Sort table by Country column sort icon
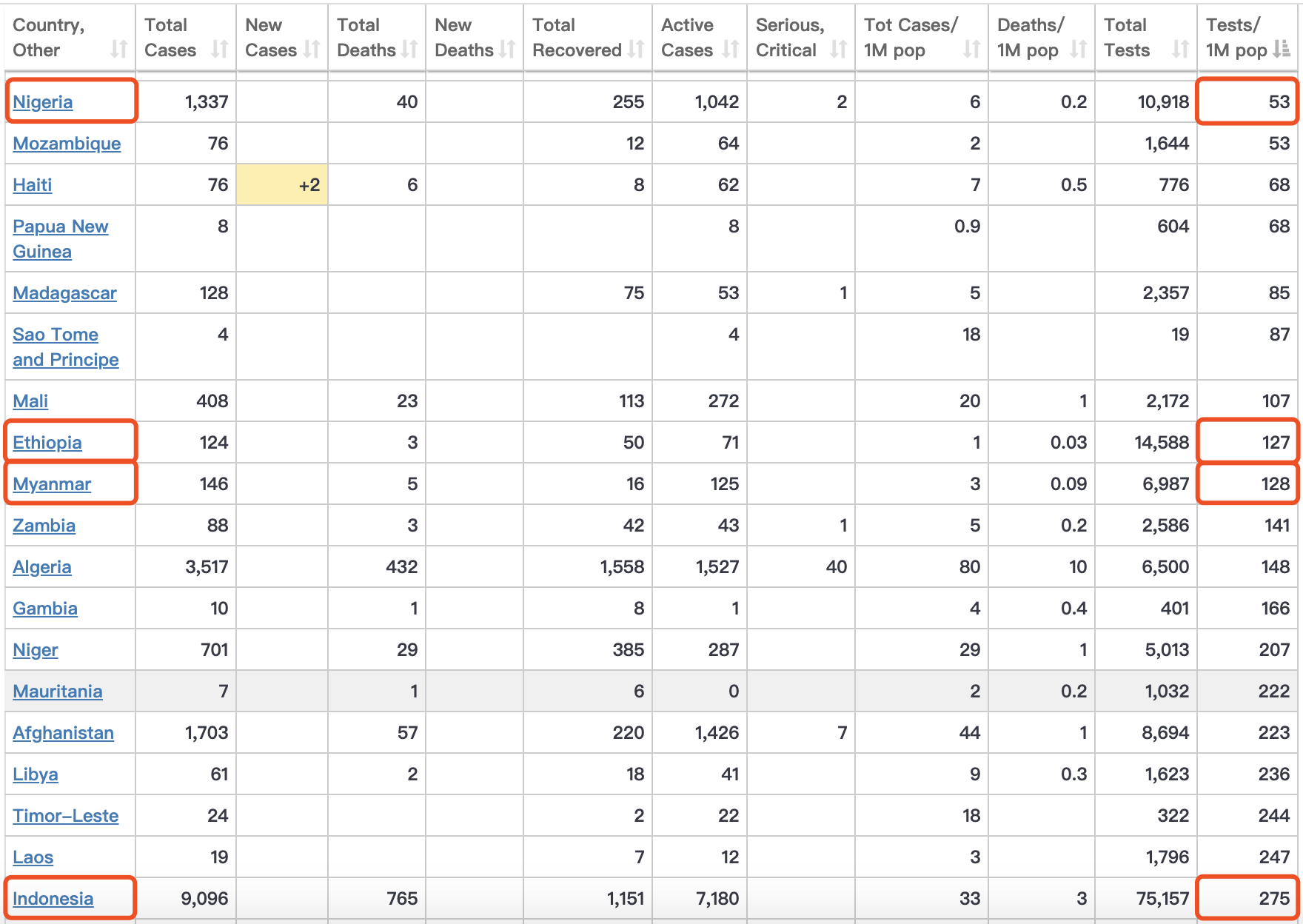This screenshot has height=924, width=1303. point(118,50)
